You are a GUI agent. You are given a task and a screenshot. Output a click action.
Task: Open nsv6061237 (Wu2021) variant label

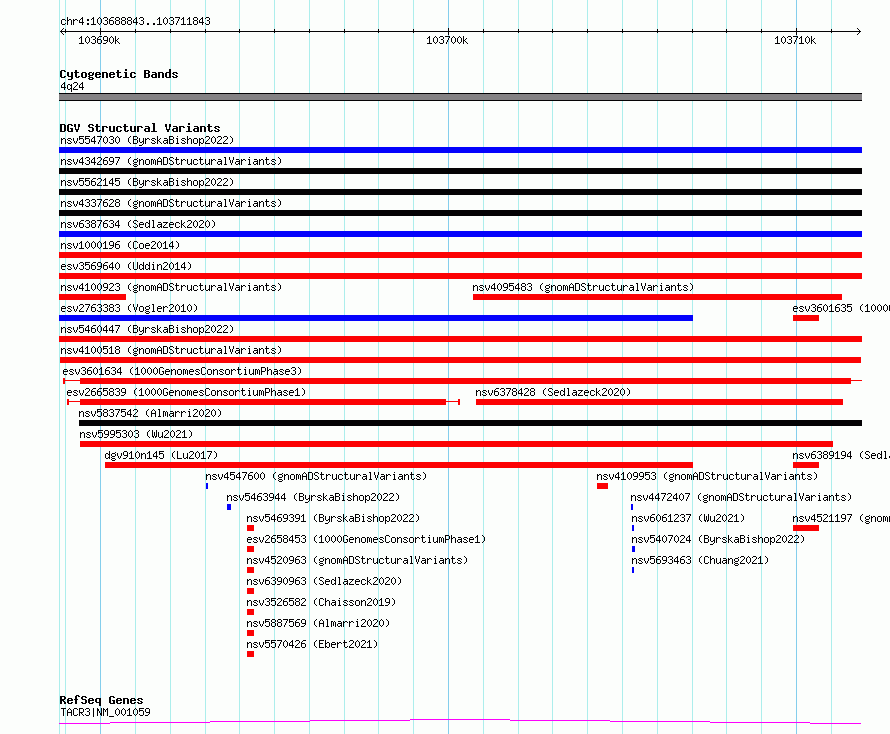[x=688, y=518]
